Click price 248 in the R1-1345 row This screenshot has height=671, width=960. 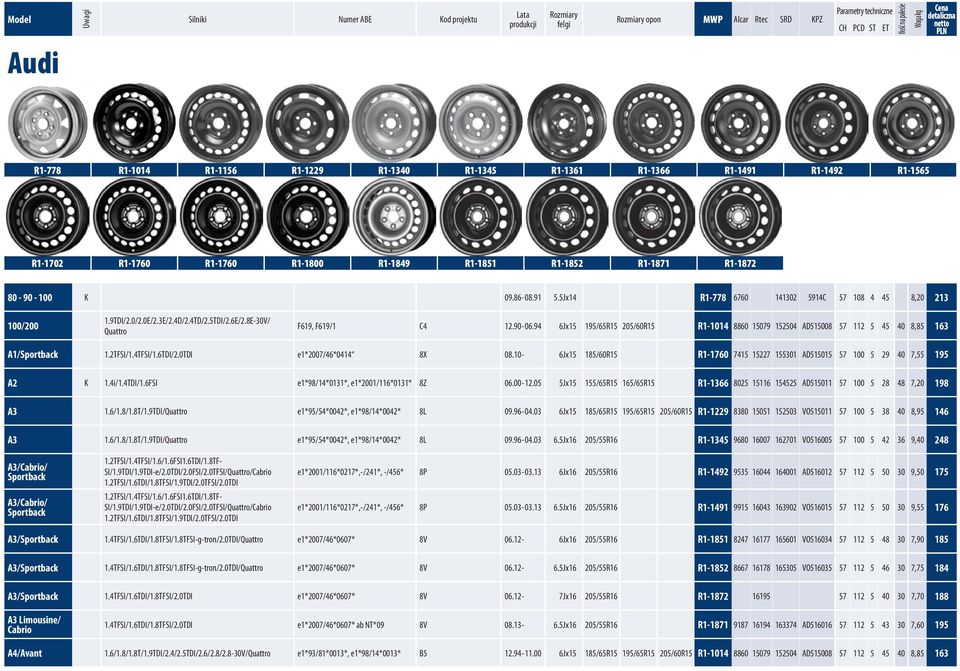[x=942, y=440]
